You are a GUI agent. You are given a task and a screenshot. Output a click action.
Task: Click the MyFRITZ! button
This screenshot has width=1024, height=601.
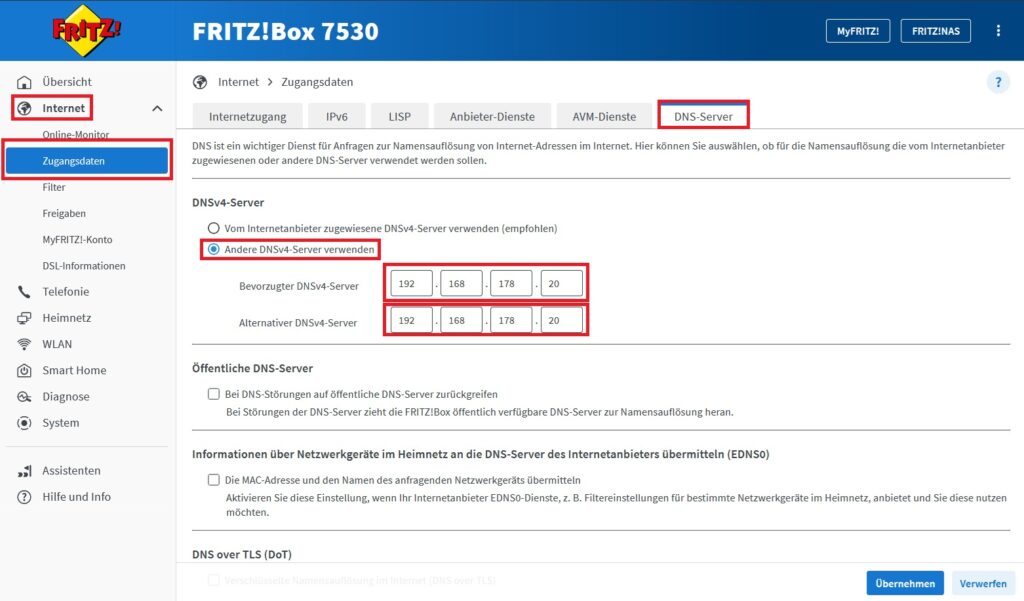pos(857,31)
